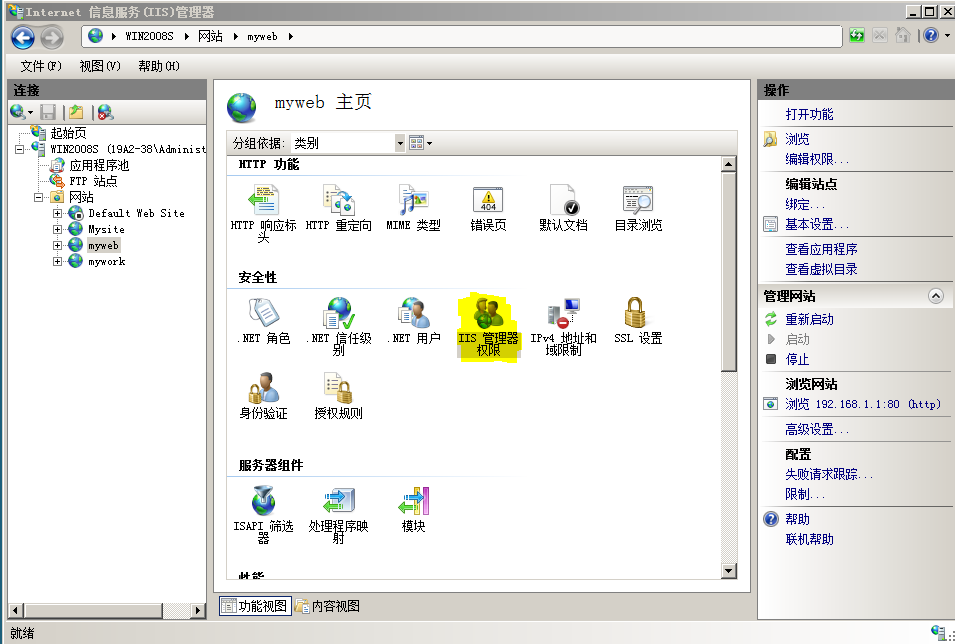Click WIN2008S in the address breadcrumb
This screenshot has height=644, width=955.
tap(149, 37)
